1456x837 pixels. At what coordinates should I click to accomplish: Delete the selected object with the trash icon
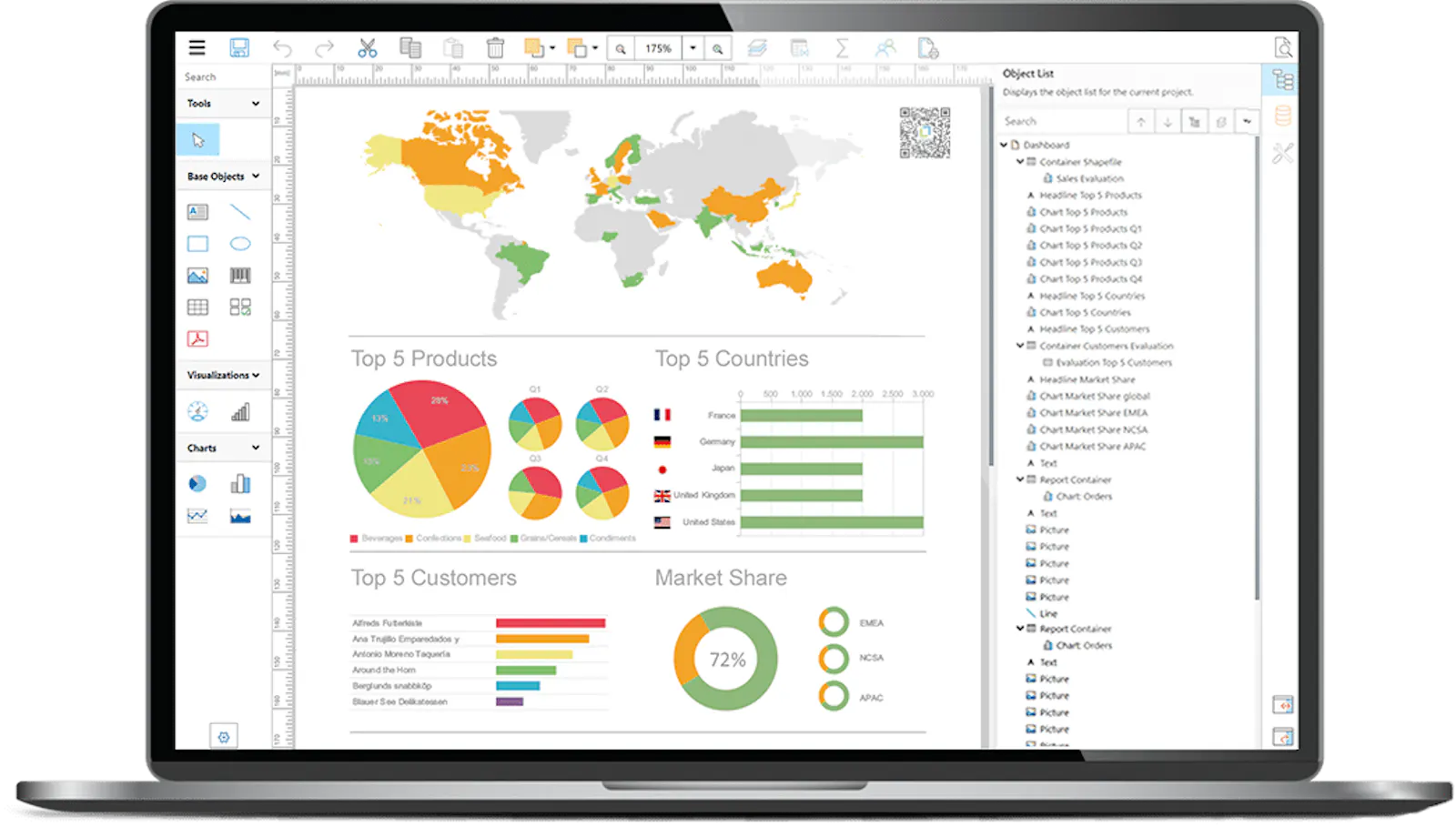(495, 48)
